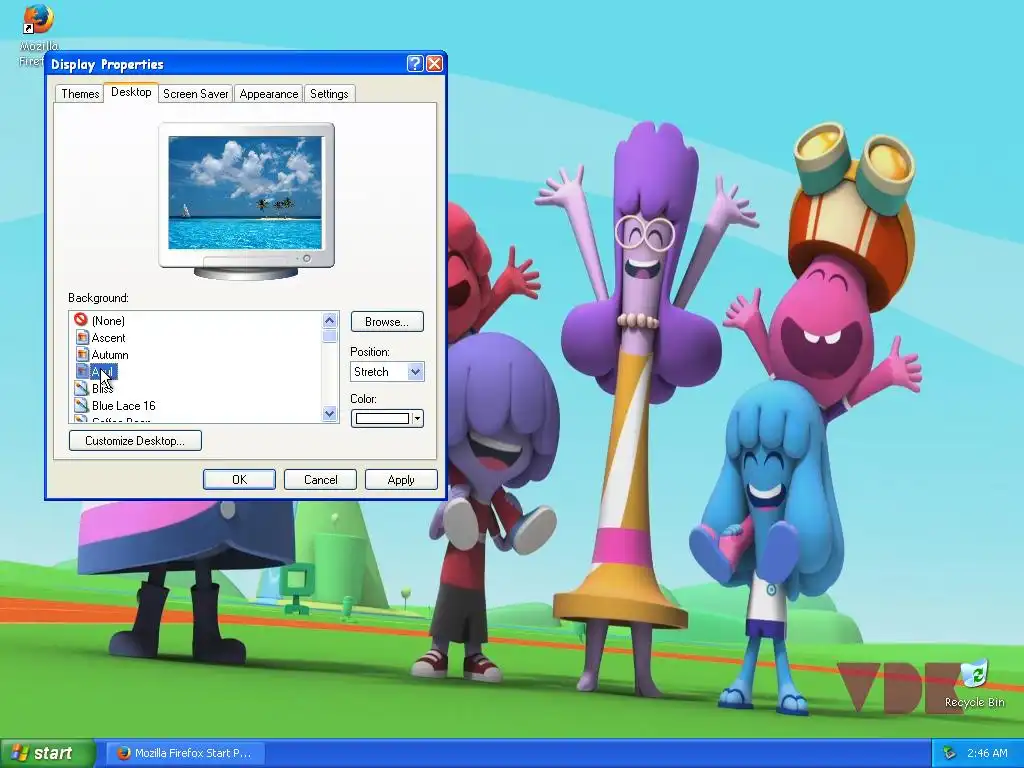The height and width of the screenshot is (768, 1024).
Task: Click the Cancel button
Action: coord(321,479)
